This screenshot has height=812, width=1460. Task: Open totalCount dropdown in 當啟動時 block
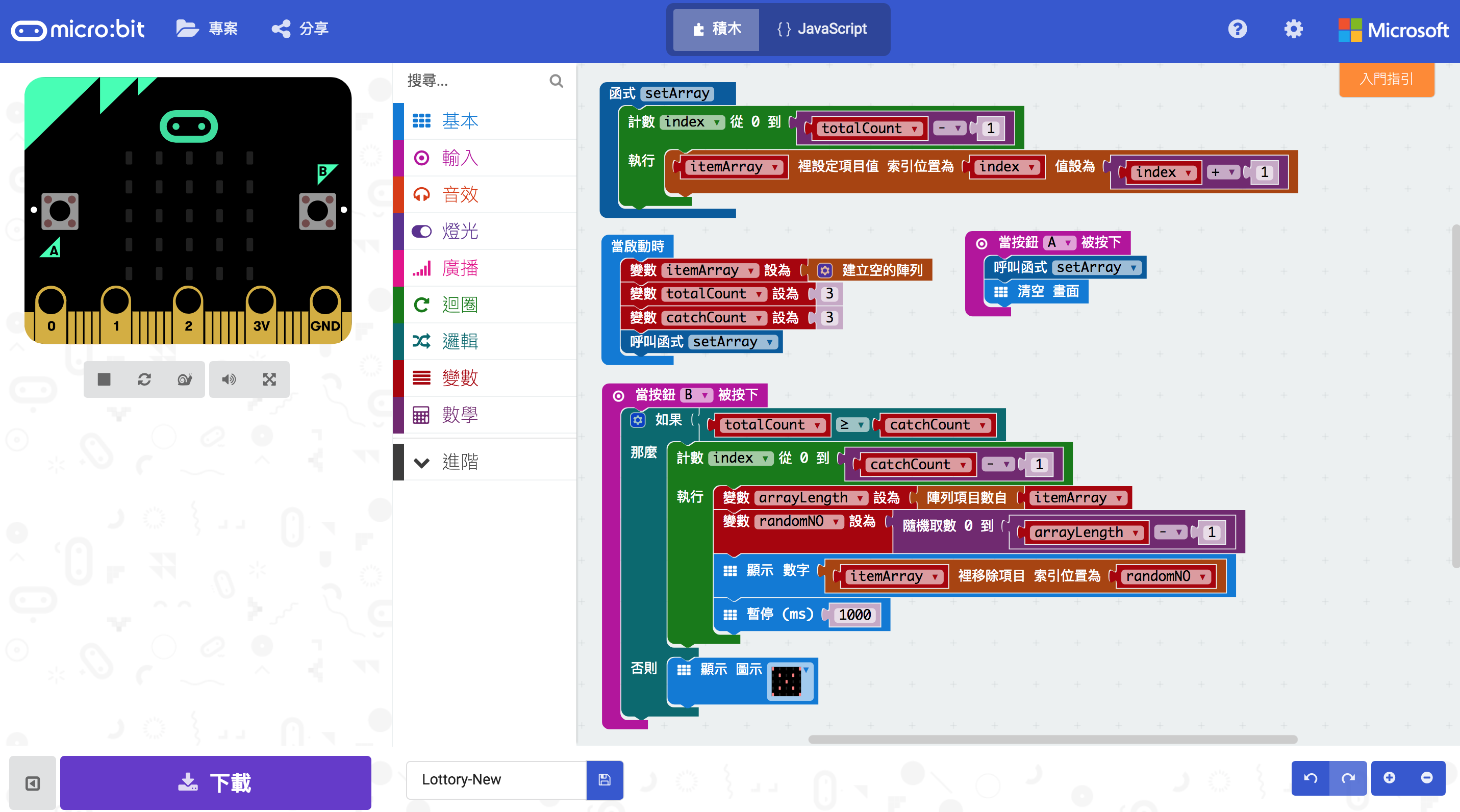(714, 293)
